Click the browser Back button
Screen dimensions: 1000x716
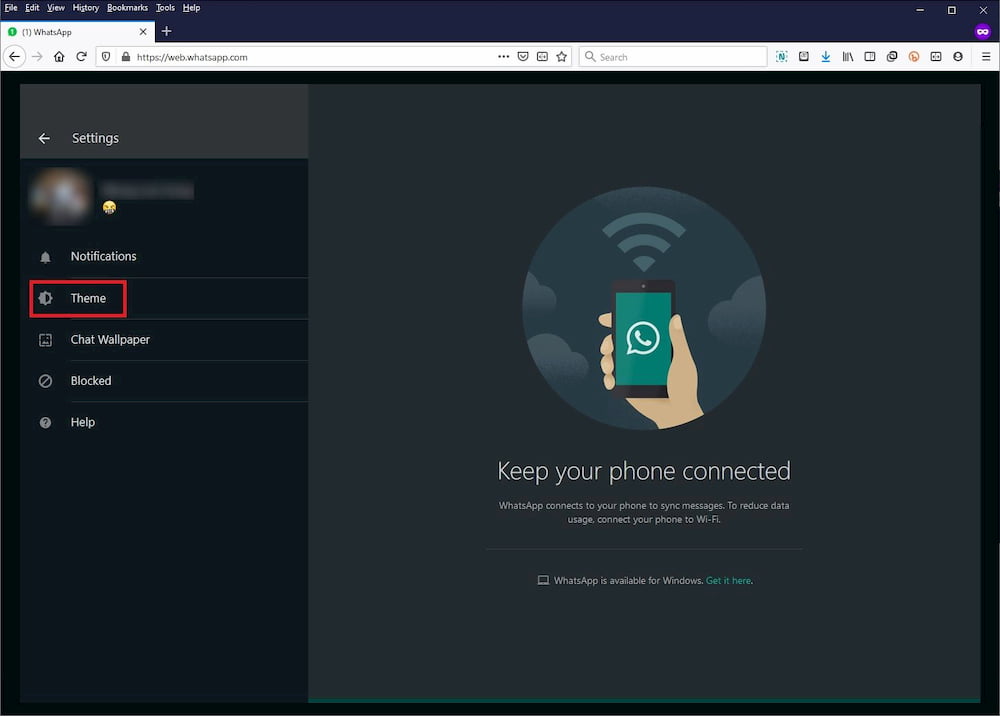pos(15,57)
